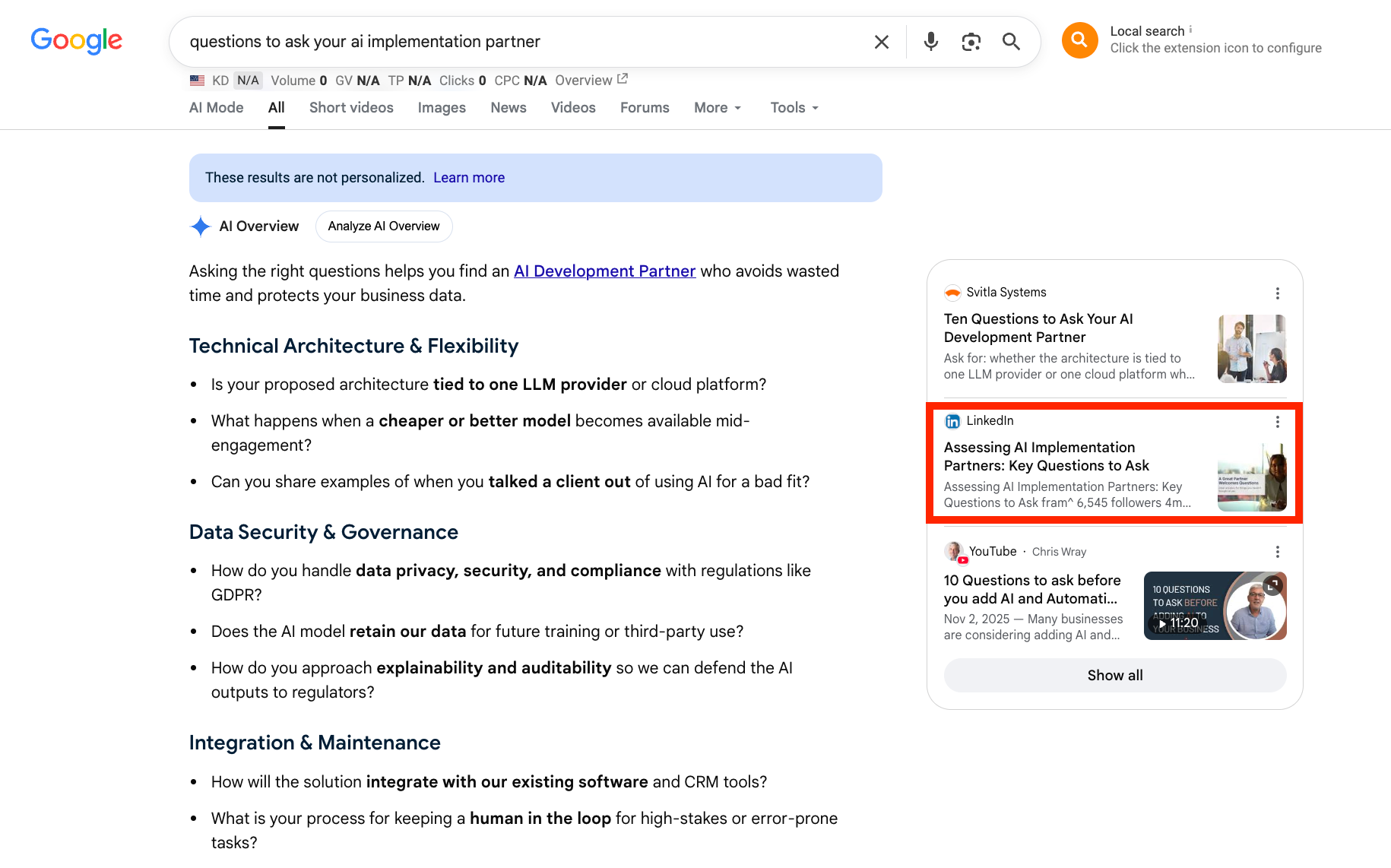Click the GV N/A metric
Screen dimensions: 1391x868
click(357, 81)
